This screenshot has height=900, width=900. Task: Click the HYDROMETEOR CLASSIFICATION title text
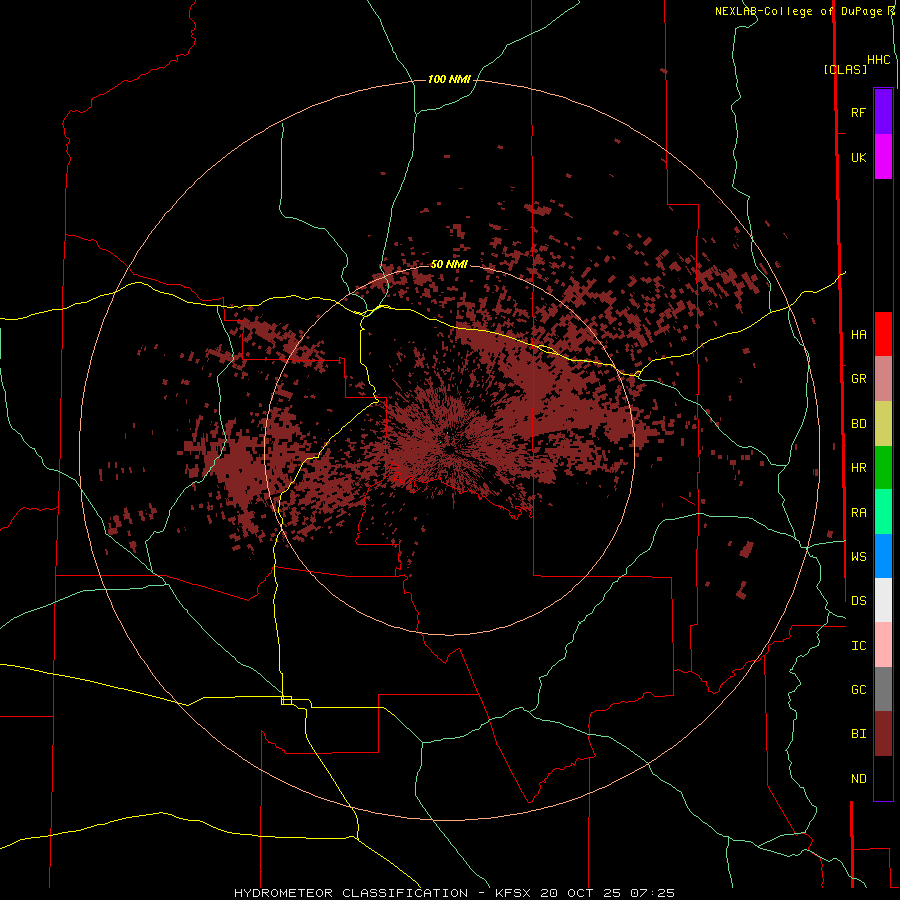click(x=351, y=893)
